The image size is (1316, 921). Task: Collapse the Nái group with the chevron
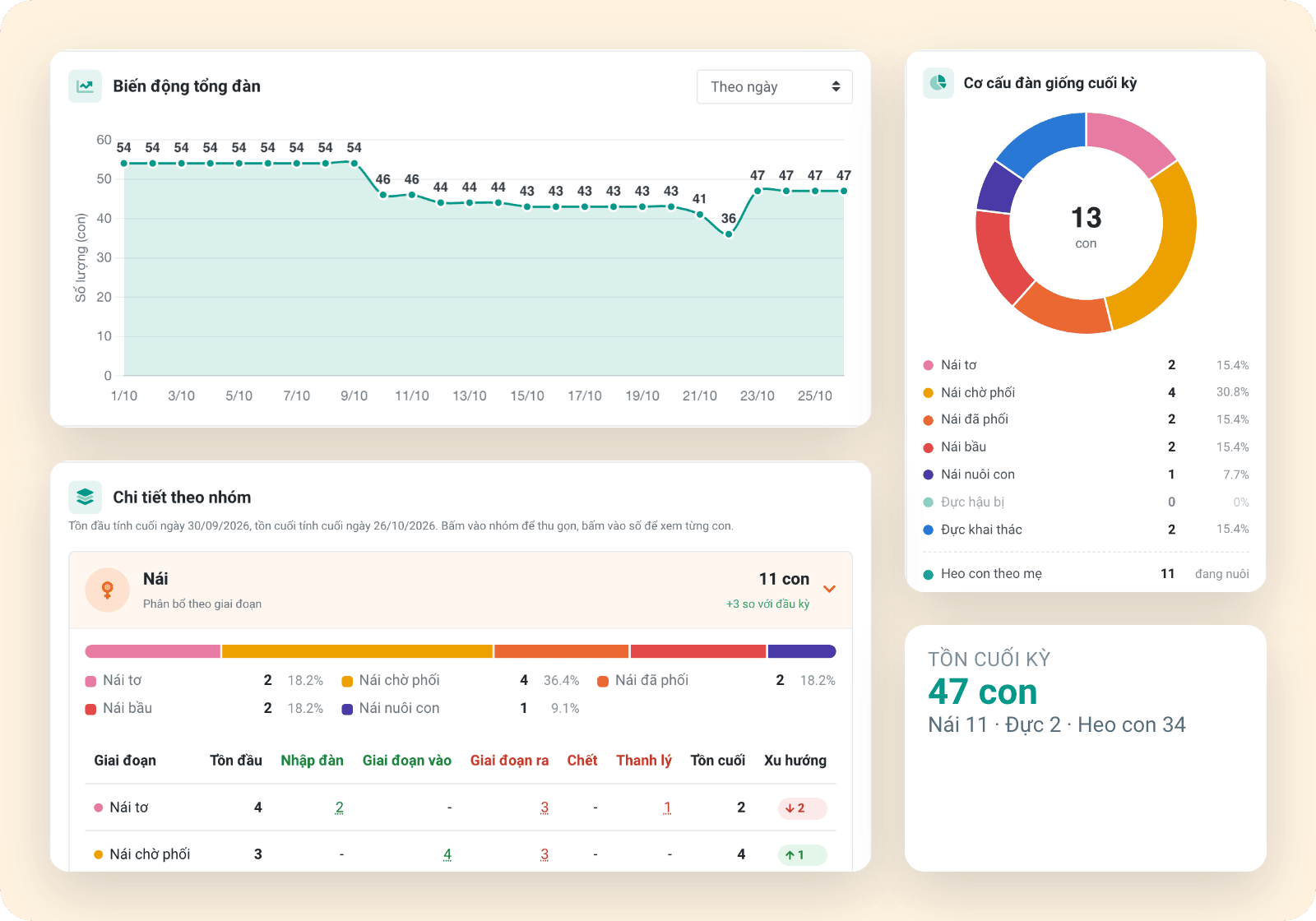(x=829, y=589)
